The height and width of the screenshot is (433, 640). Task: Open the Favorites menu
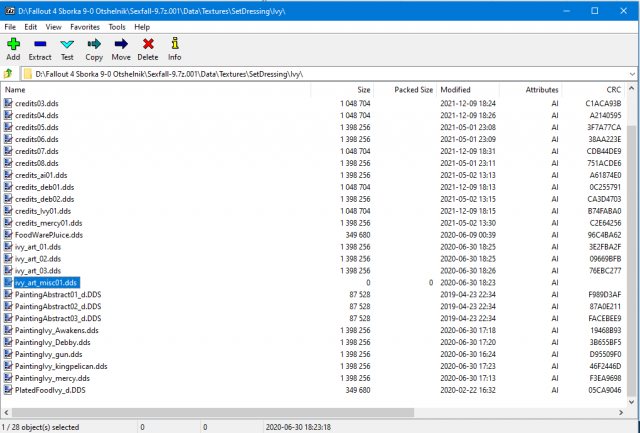(x=84, y=27)
